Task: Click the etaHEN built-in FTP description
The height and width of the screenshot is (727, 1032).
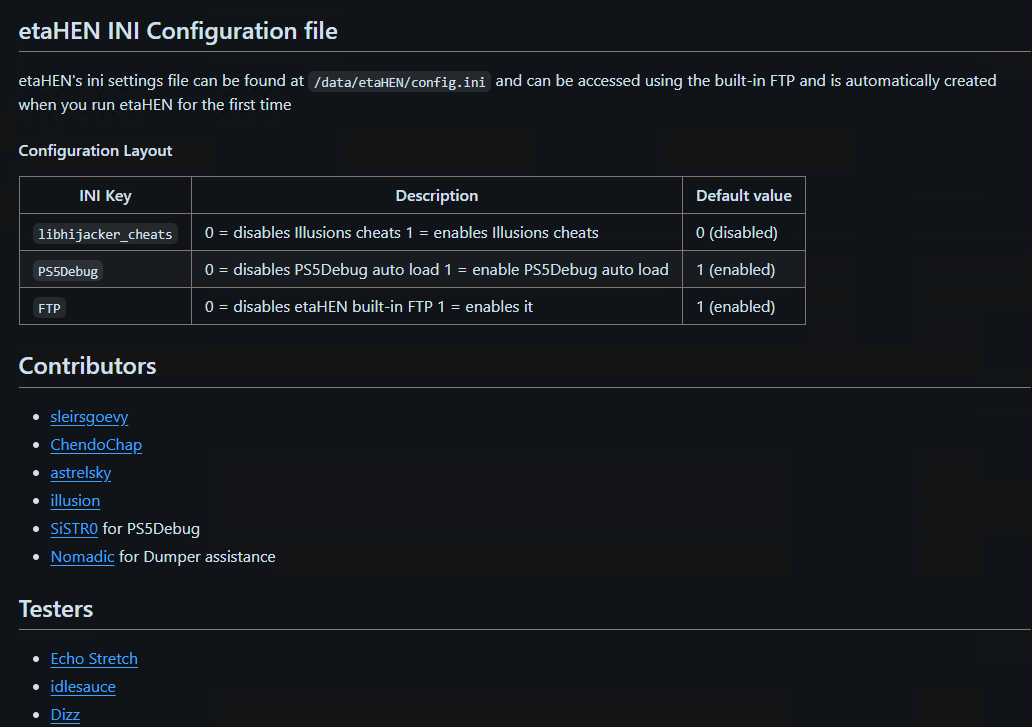Action: tap(437, 306)
